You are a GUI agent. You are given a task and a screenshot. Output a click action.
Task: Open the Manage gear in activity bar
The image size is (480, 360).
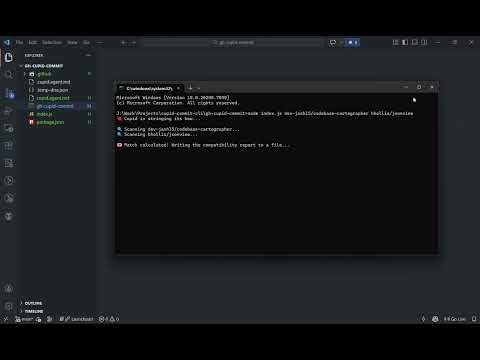9,306
